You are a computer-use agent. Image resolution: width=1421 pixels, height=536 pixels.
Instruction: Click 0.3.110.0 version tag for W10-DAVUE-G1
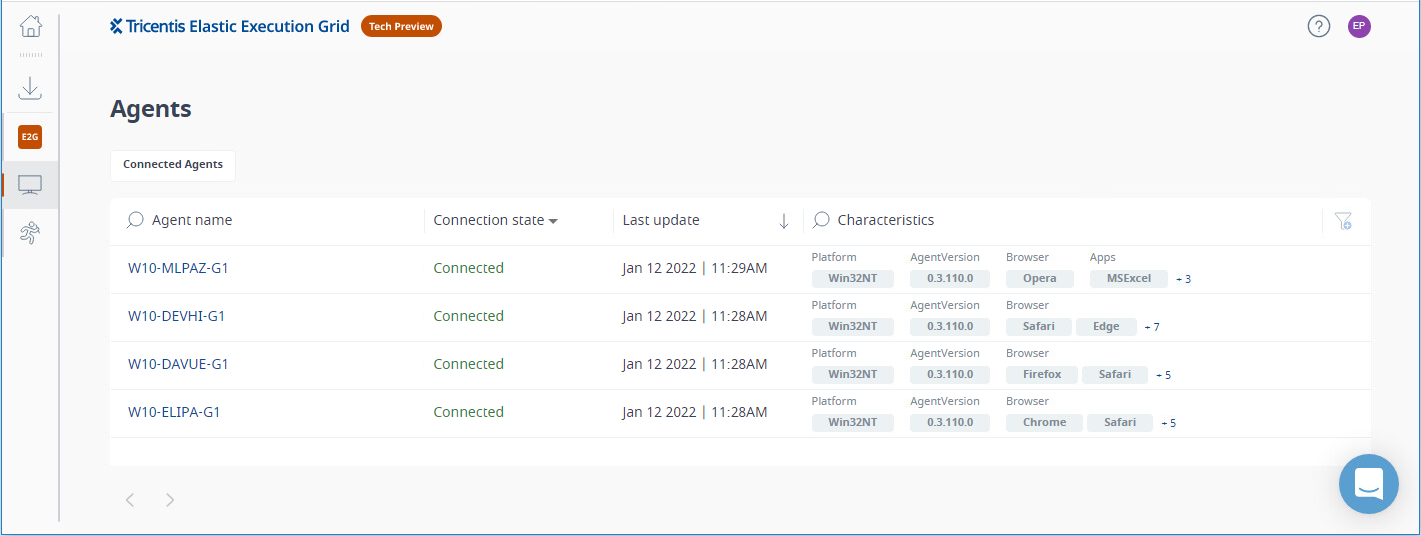950,375
